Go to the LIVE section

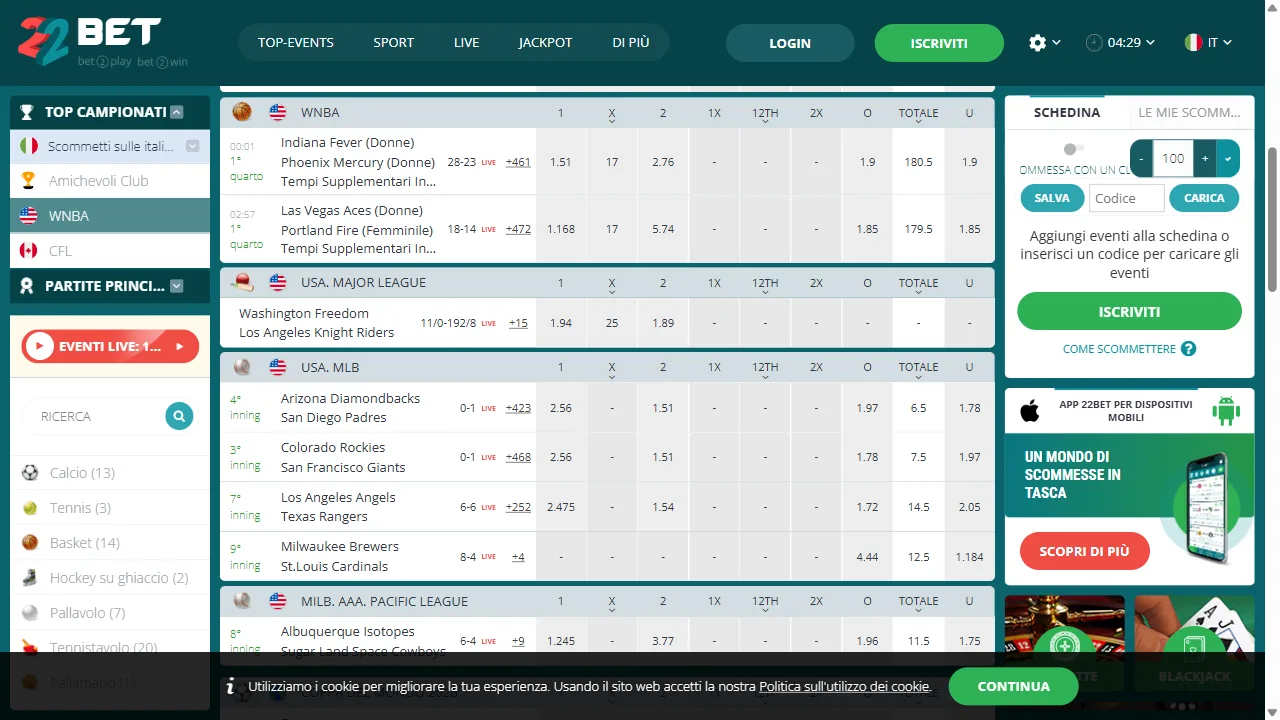click(466, 43)
